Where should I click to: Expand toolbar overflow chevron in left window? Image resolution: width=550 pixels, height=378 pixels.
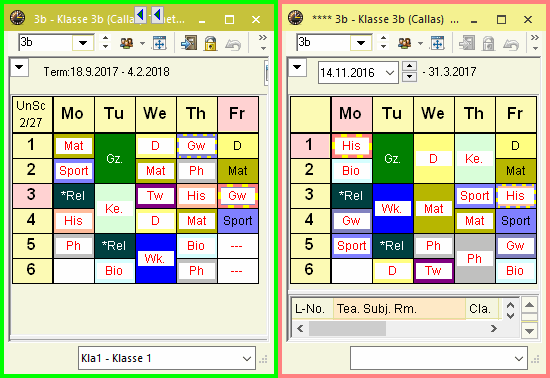click(x=263, y=42)
